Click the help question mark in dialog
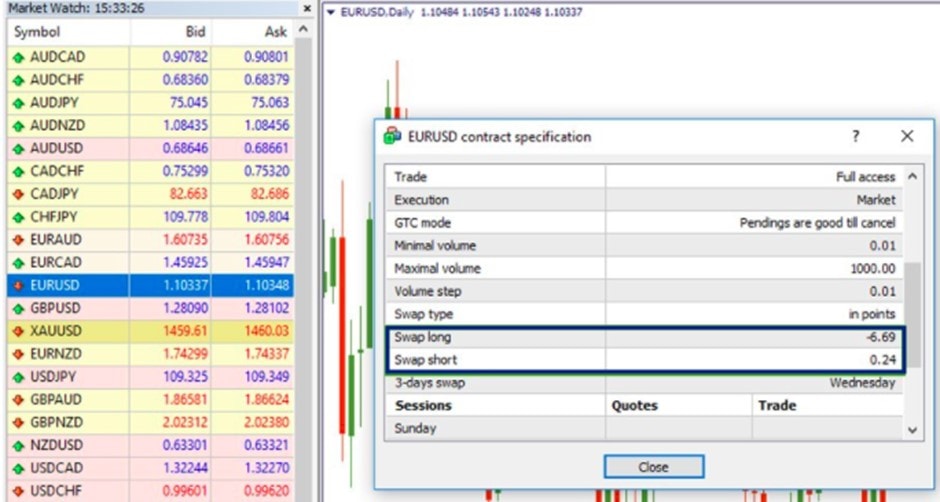Screen dimensions: 940x502 [855, 136]
